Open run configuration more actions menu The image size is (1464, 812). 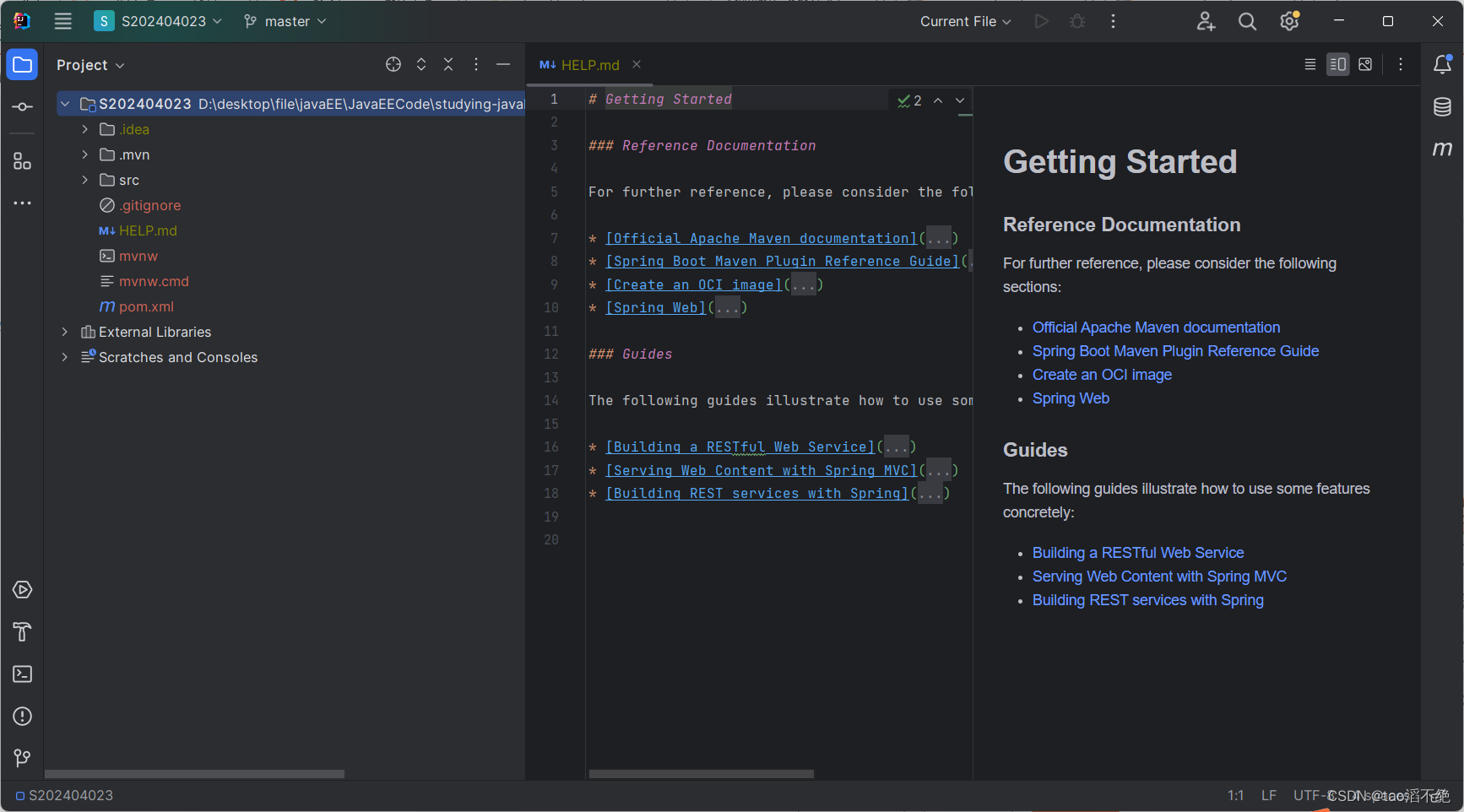[1114, 21]
